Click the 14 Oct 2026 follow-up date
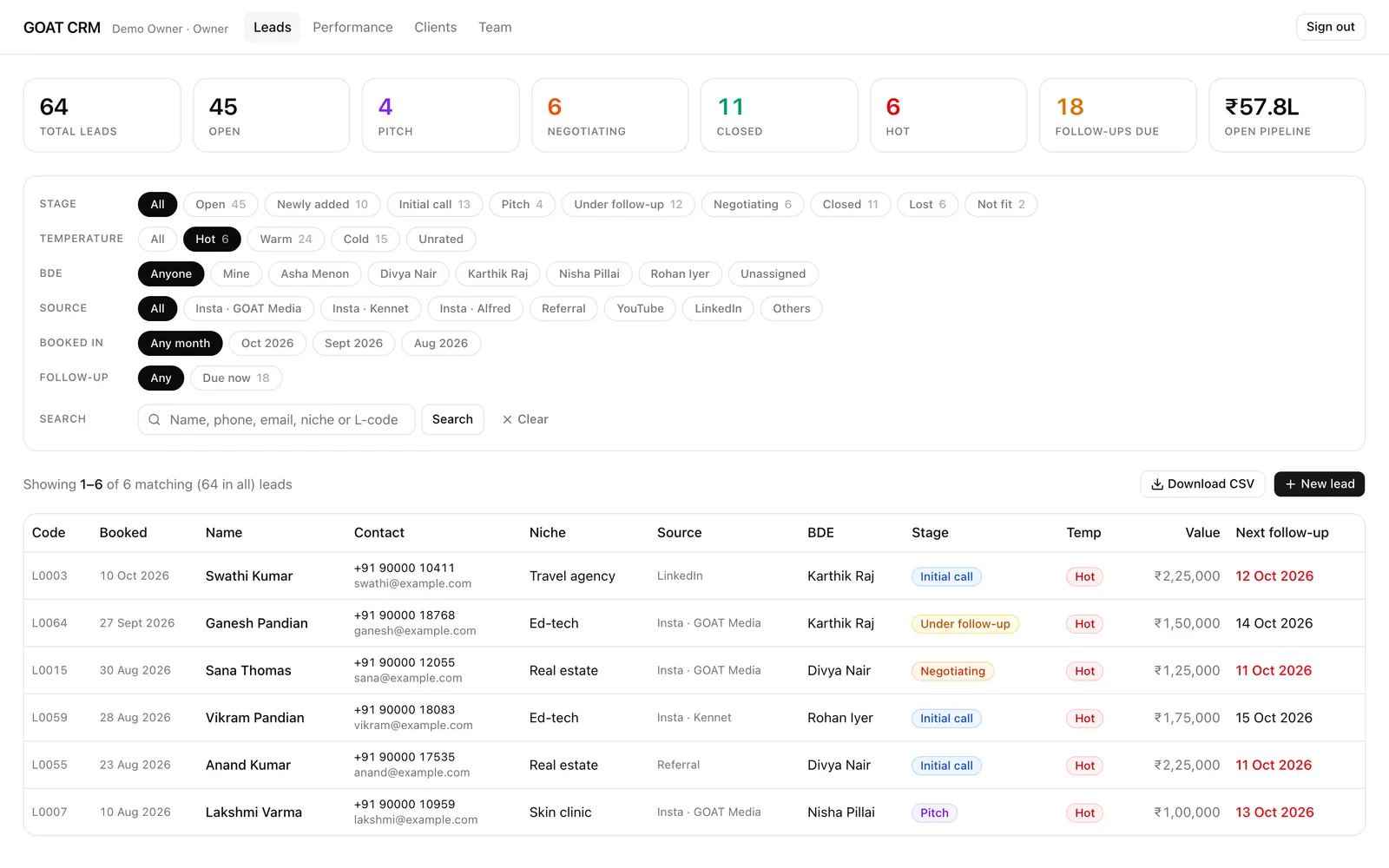The image size is (1389, 868). (1274, 624)
